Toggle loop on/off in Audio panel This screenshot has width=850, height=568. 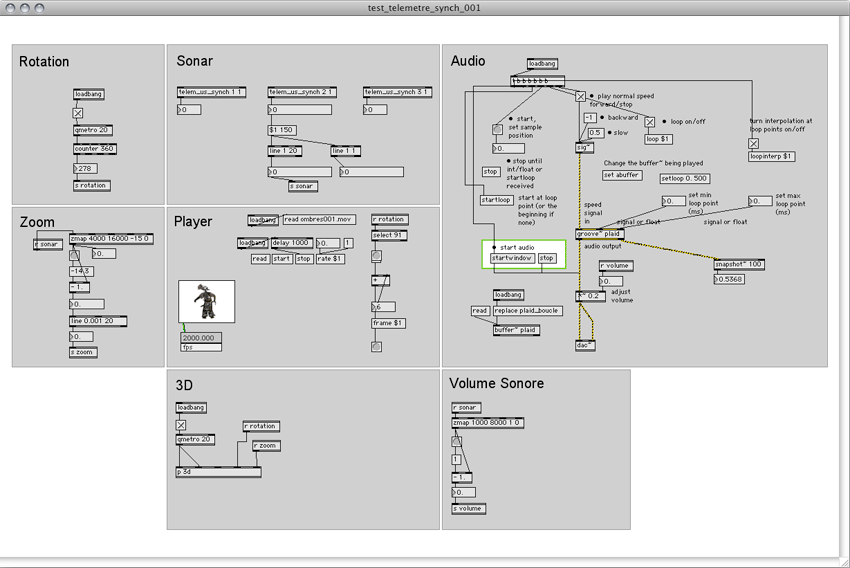(649, 122)
